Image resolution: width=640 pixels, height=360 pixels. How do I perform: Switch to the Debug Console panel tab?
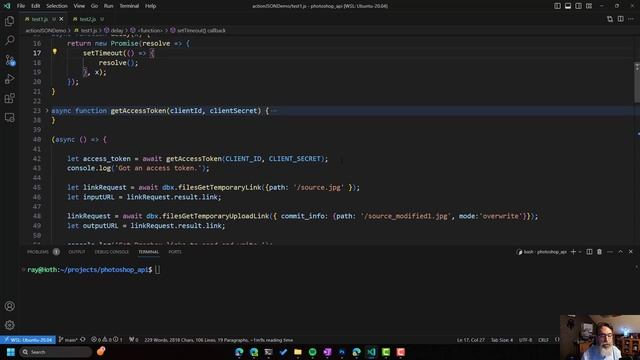pos(111,252)
